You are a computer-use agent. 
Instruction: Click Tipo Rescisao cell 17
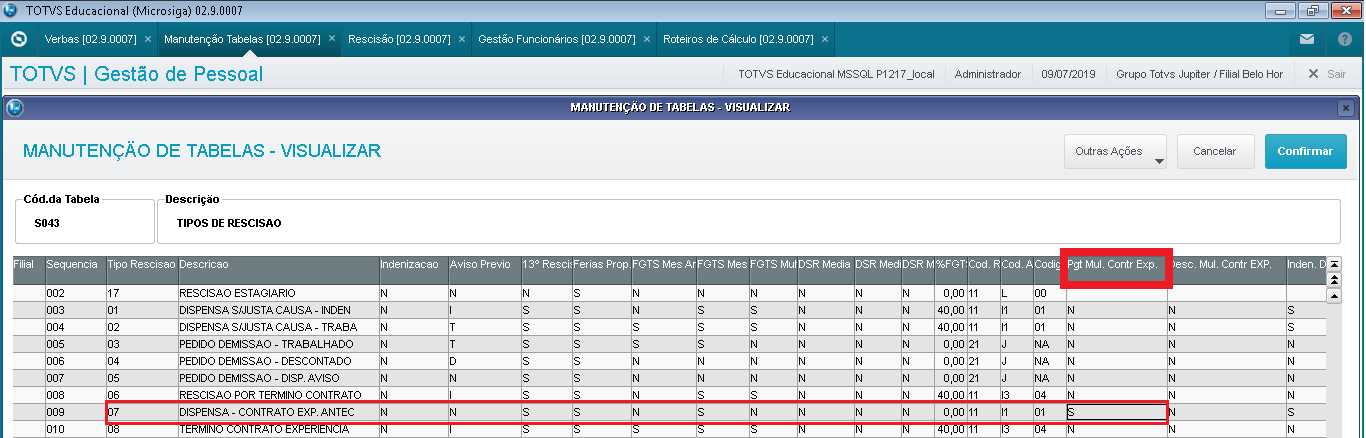pyautogui.click(x=141, y=293)
